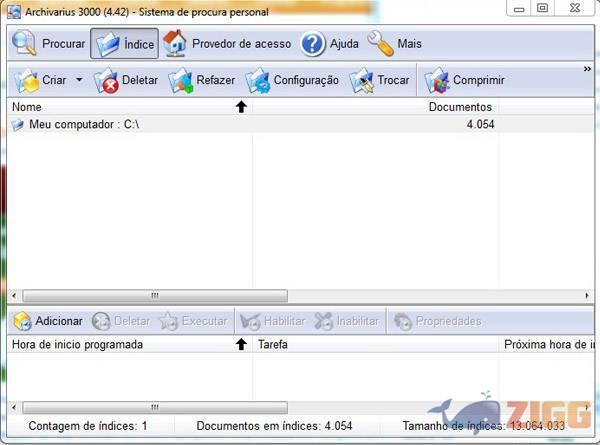Open the Ajuda help icon
Viewport: 600px width, 445px height.
point(313,44)
